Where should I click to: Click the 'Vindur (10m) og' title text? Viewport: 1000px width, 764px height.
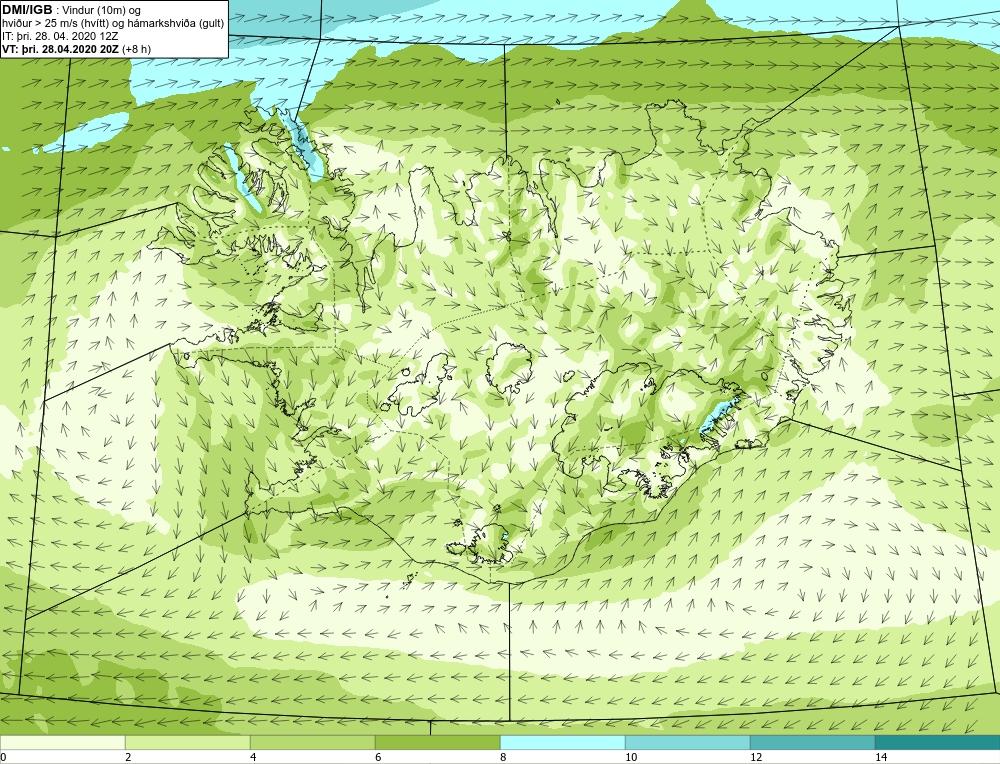[102, 10]
